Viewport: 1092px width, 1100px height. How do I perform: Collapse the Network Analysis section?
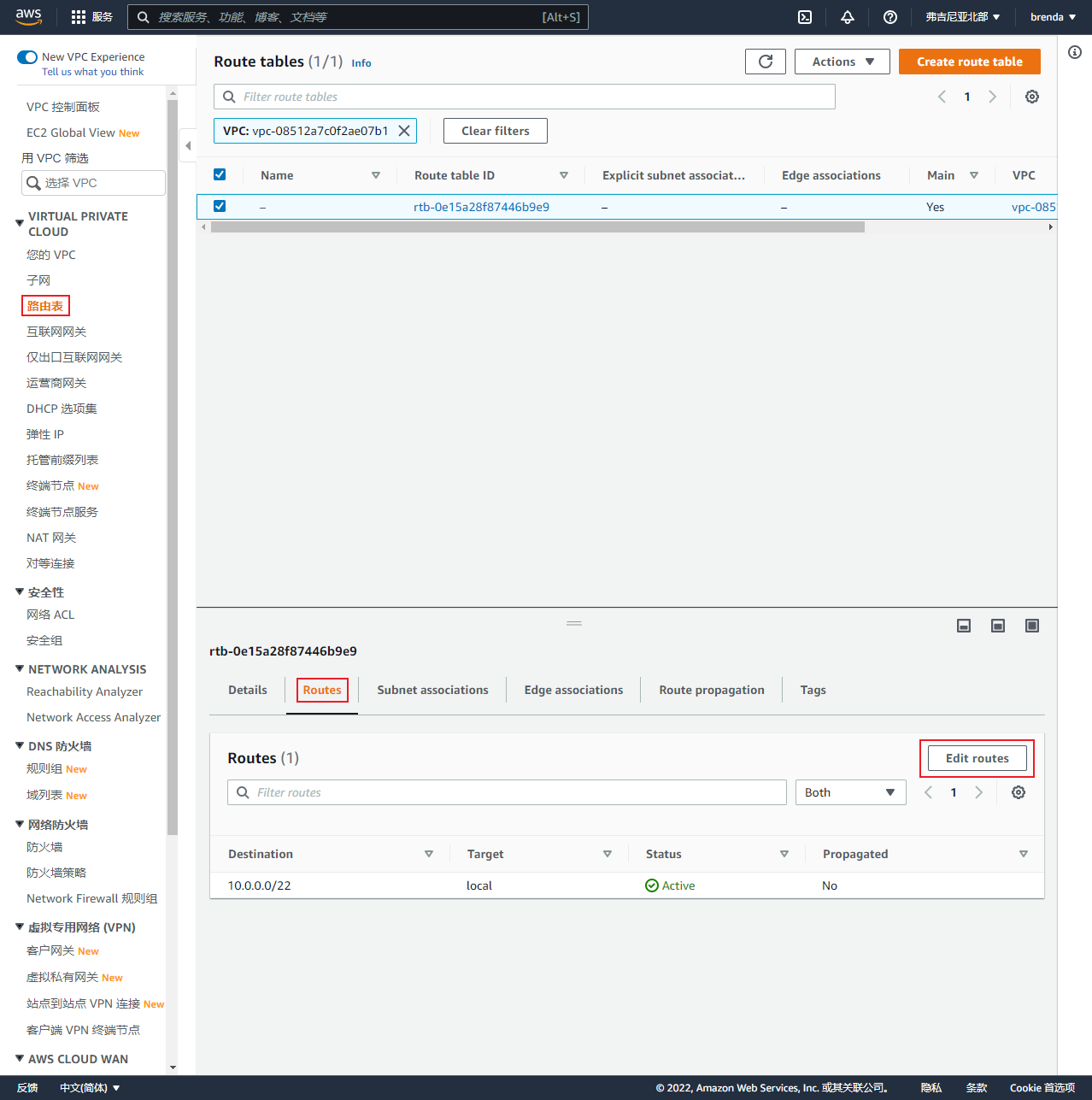20,668
